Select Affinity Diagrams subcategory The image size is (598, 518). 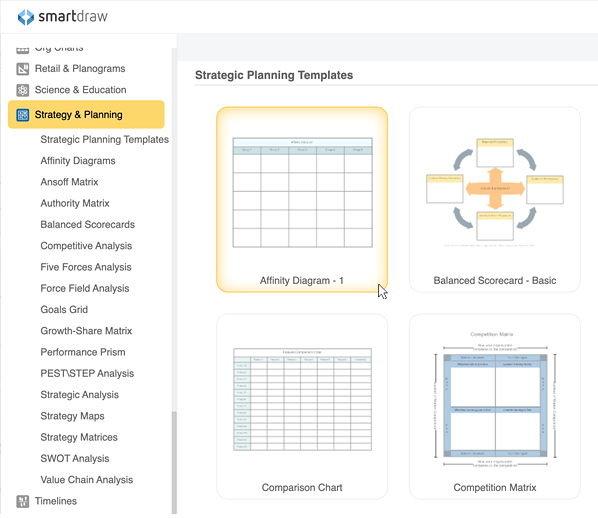pyautogui.click(x=78, y=161)
